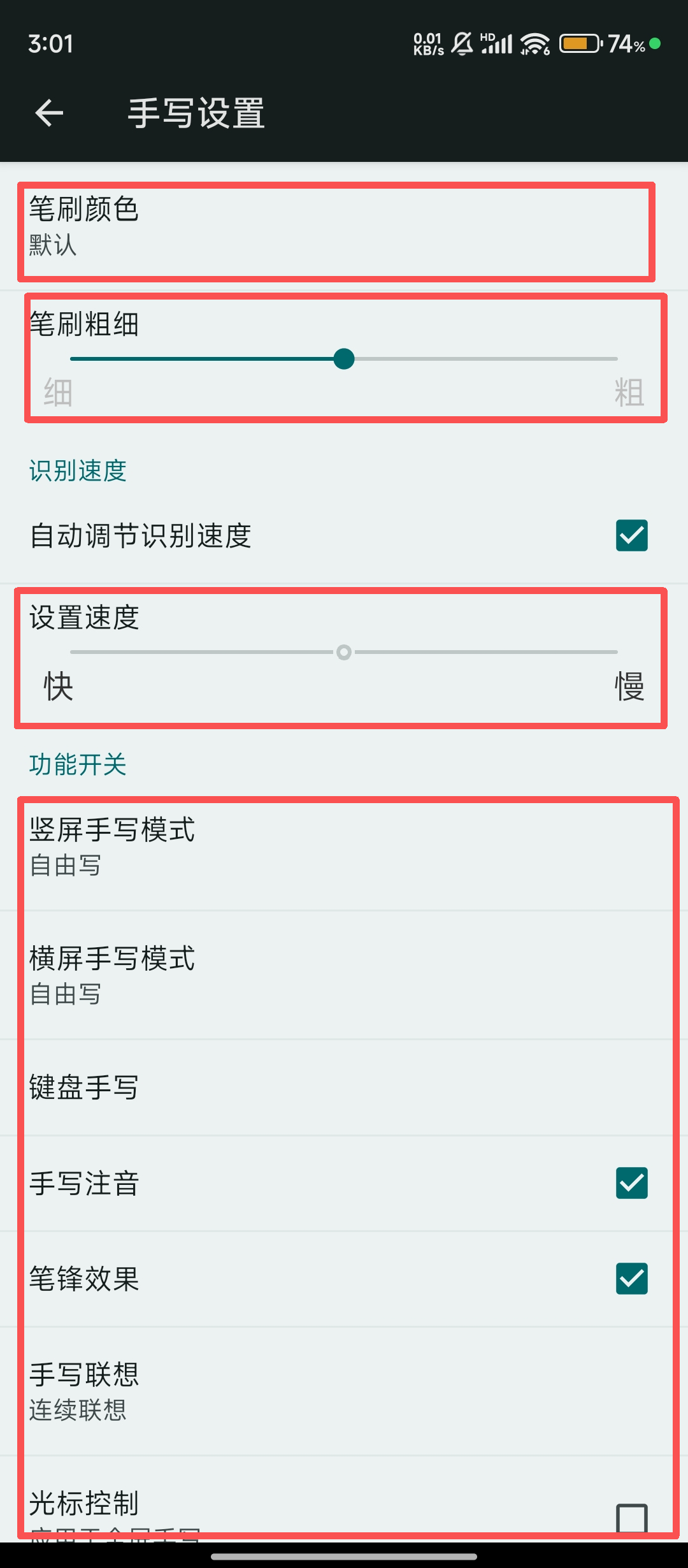Tap the 识别速度 section header

click(x=78, y=471)
